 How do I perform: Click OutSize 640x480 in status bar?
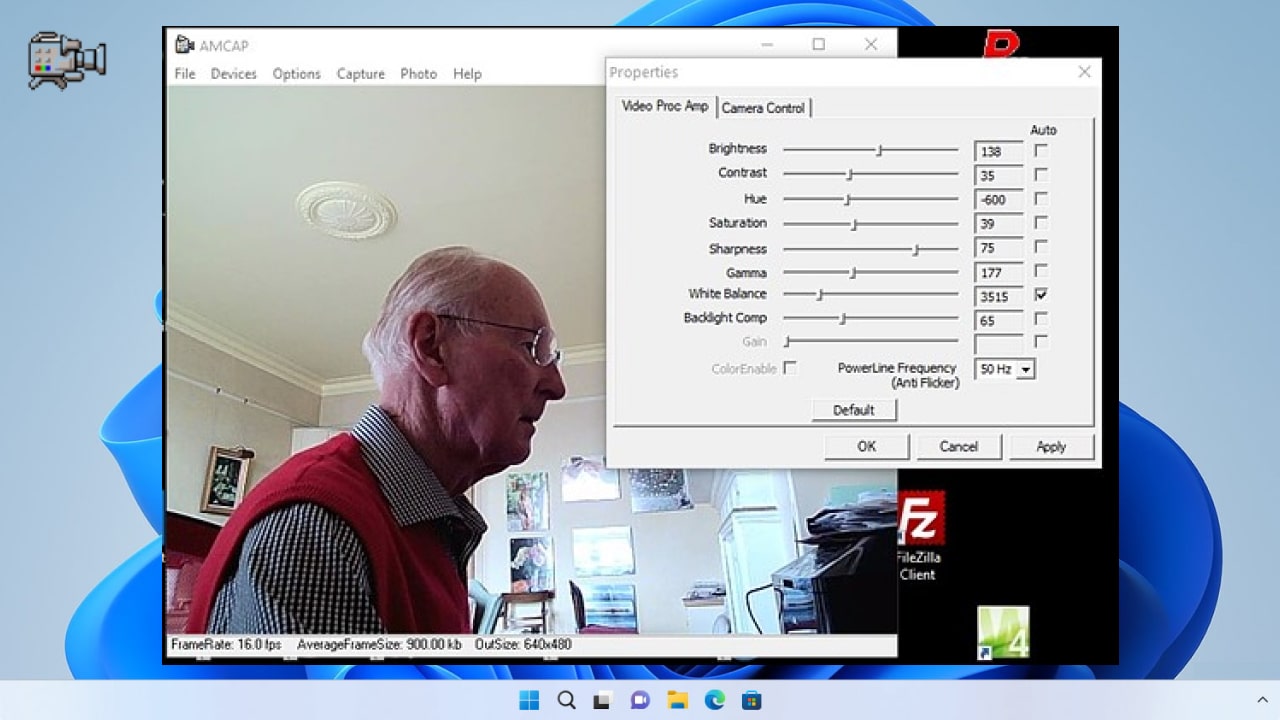(523, 645)
